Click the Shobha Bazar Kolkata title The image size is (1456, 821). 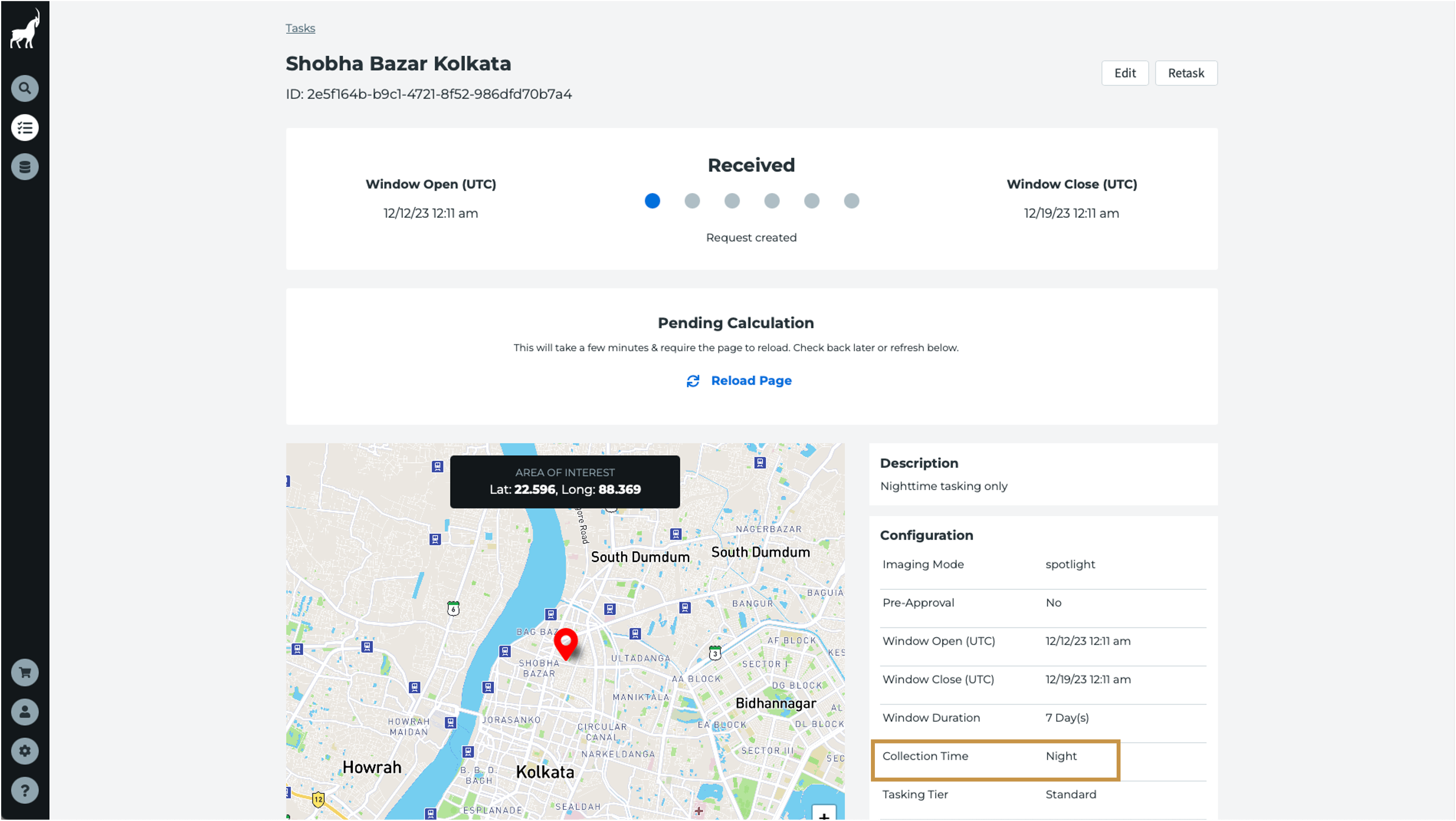tap(398, 63)
